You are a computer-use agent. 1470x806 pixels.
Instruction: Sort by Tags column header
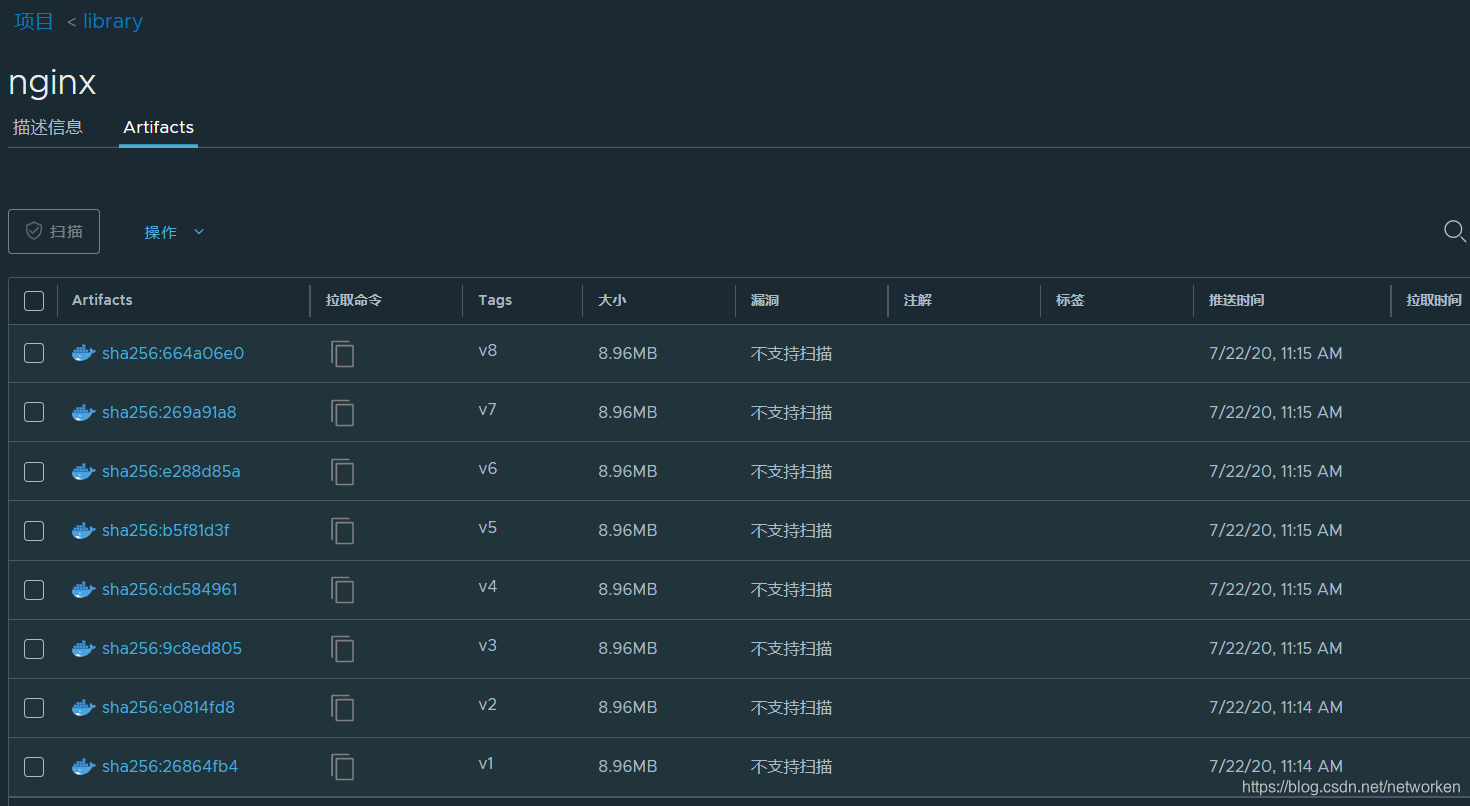(495, 300)
